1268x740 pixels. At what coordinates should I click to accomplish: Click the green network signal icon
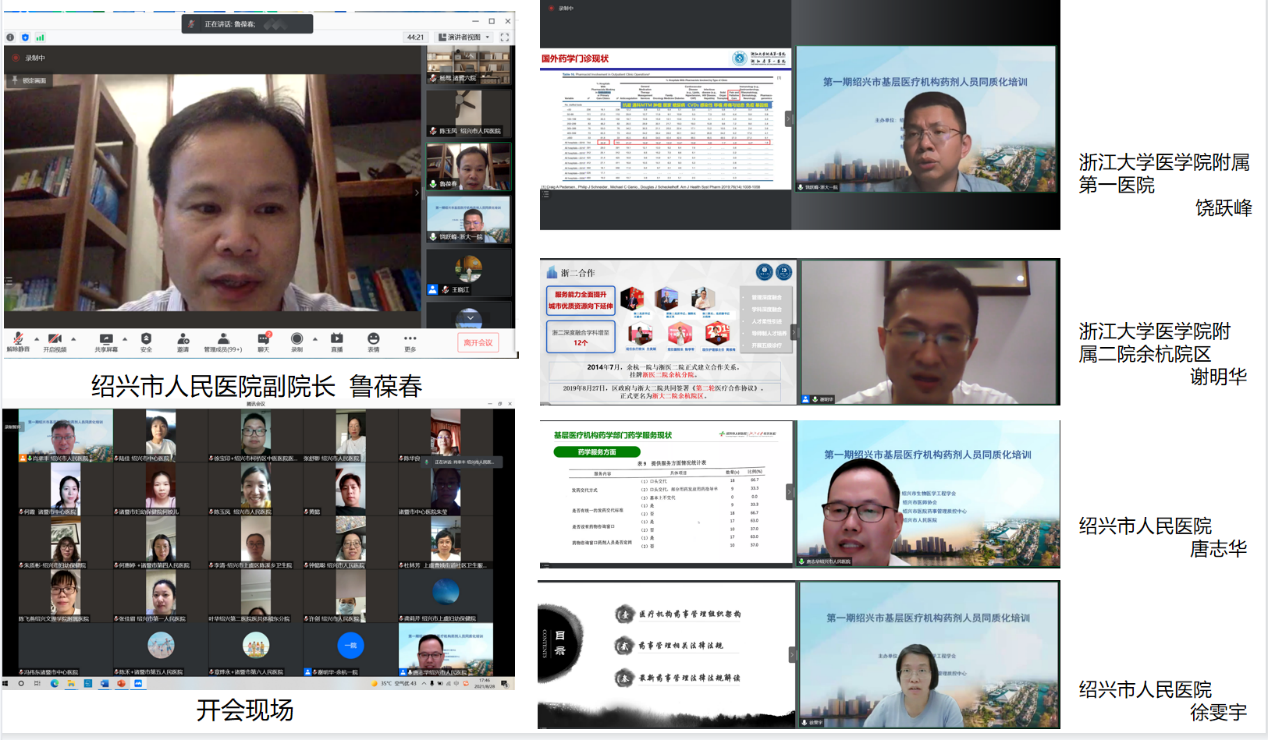coord(38,37)
